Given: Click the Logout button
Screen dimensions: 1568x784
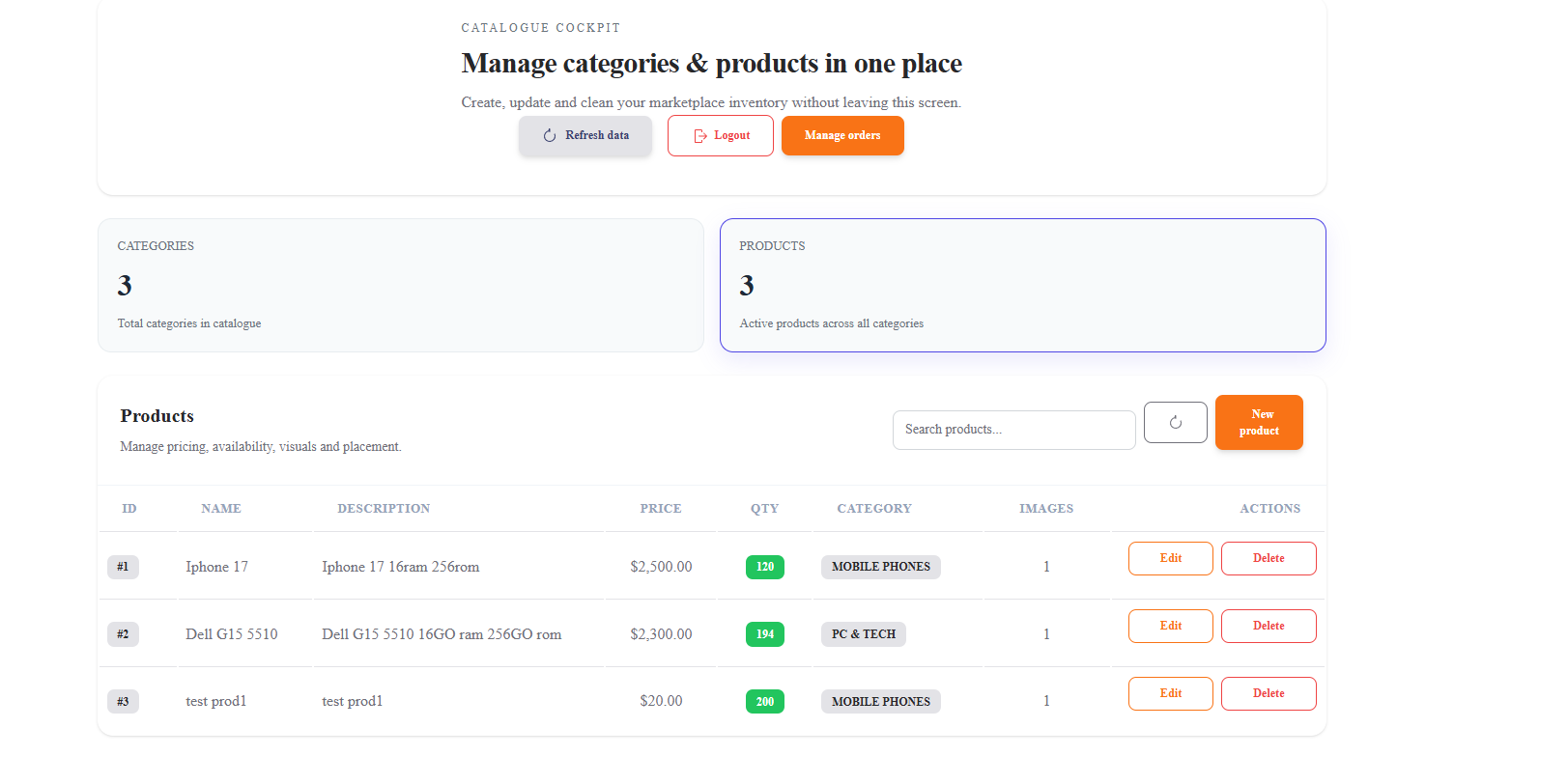Looking at the screenshot, I should [x=721, y=136].
